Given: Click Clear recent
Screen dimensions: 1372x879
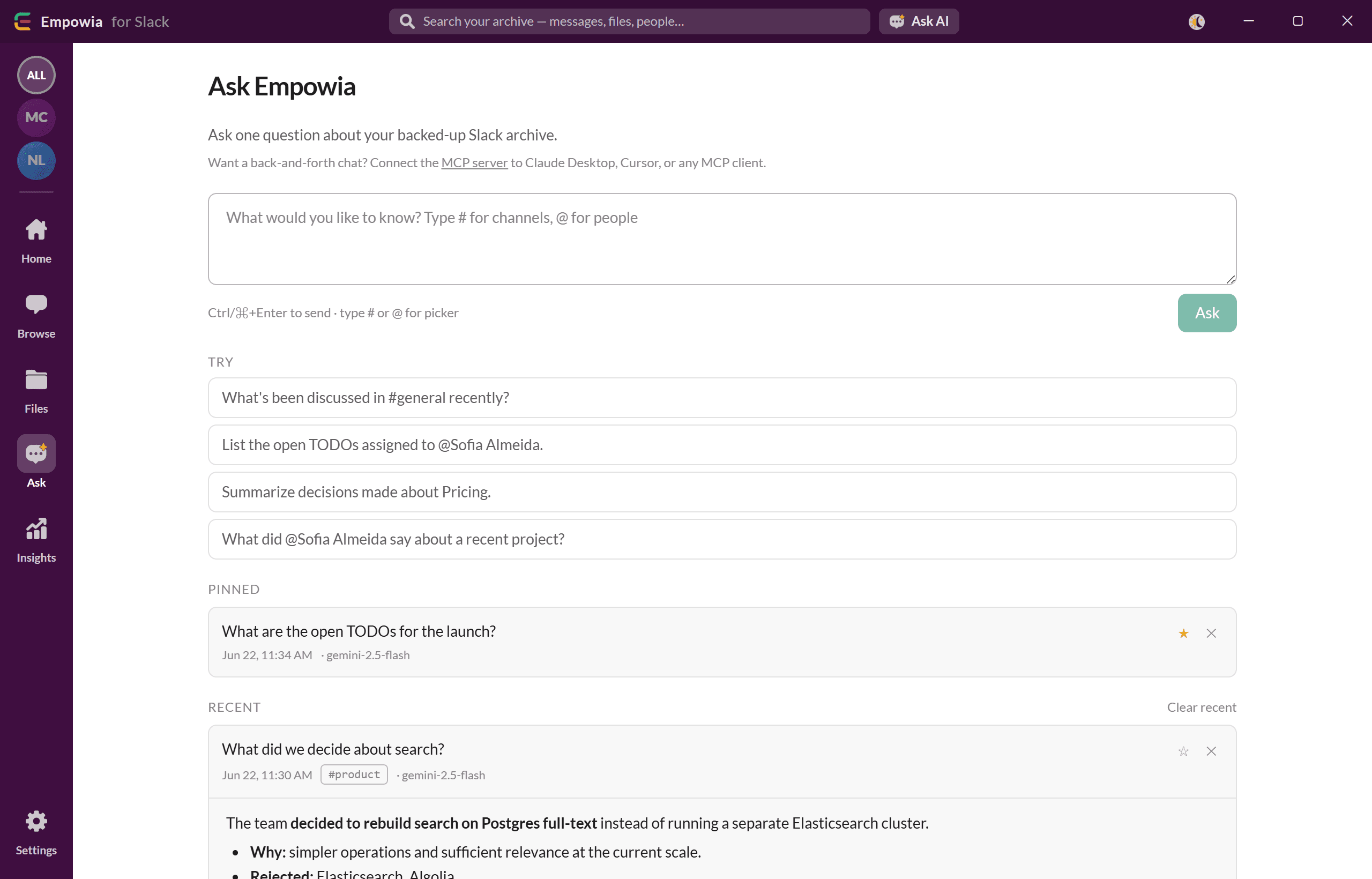Looking at the screenshot, I should pyautogui.click(x=1202, y=707).
